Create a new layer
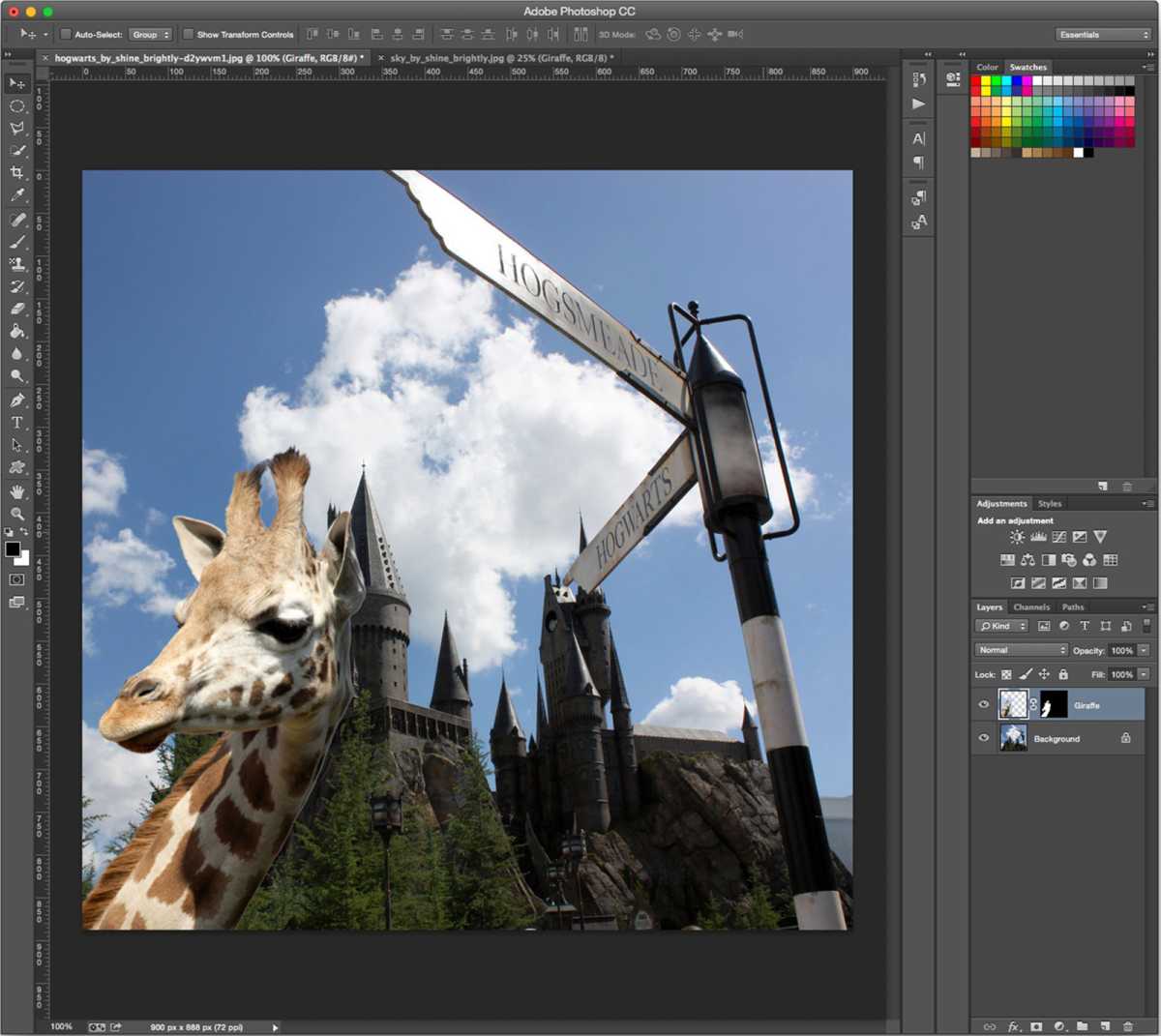 [x=1105, y=1026]
